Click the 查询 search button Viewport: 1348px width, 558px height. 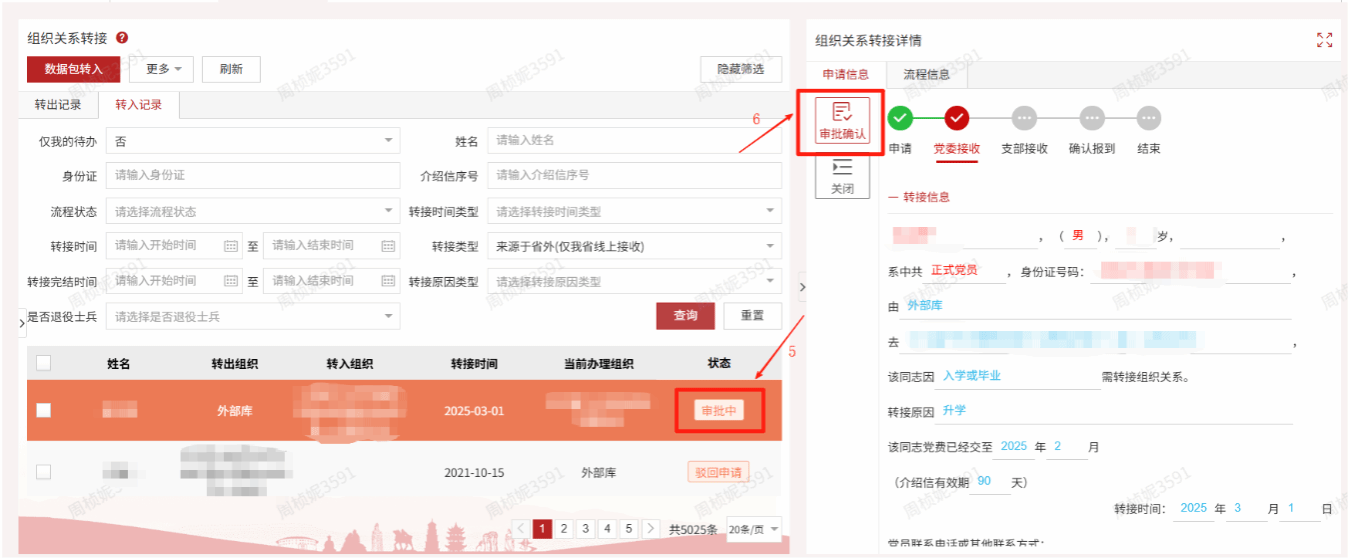click(x=685, y=315)
